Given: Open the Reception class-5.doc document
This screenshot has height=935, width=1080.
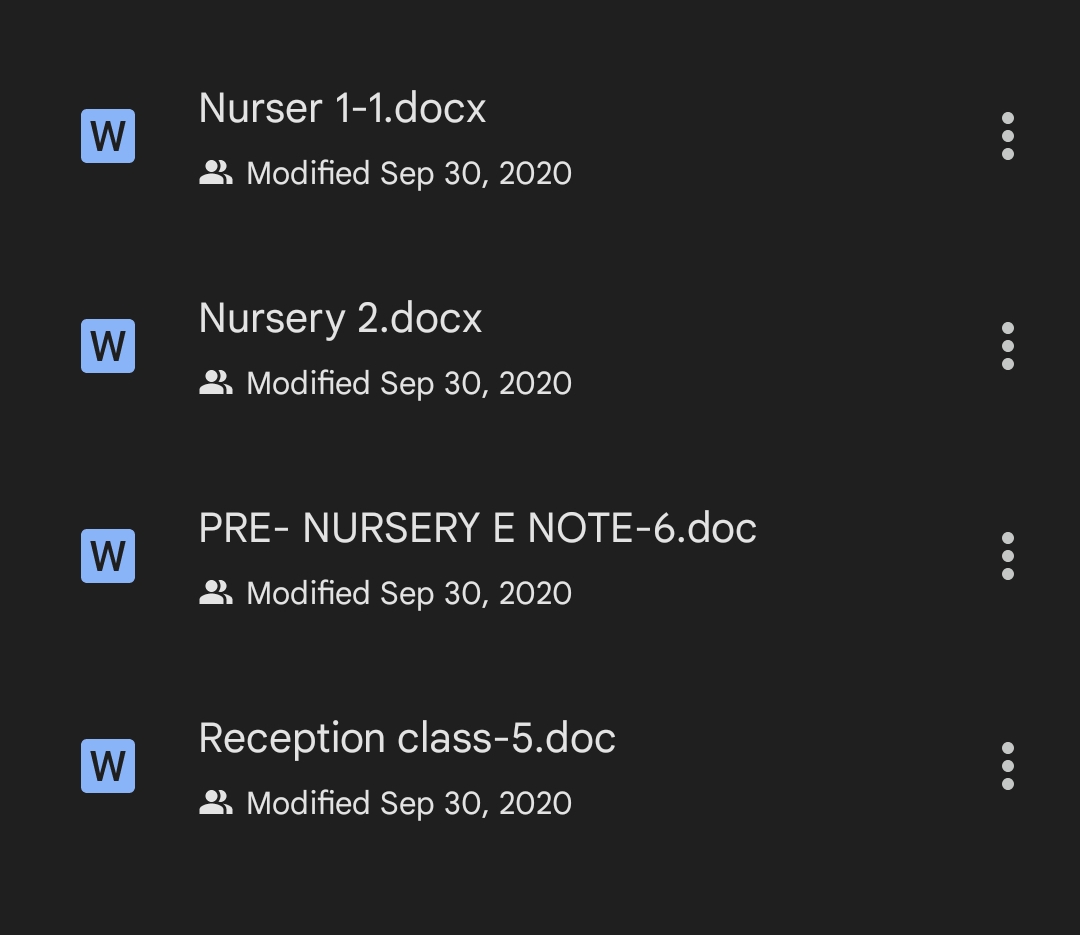Looking at the screenshot, I should [407, 738].
